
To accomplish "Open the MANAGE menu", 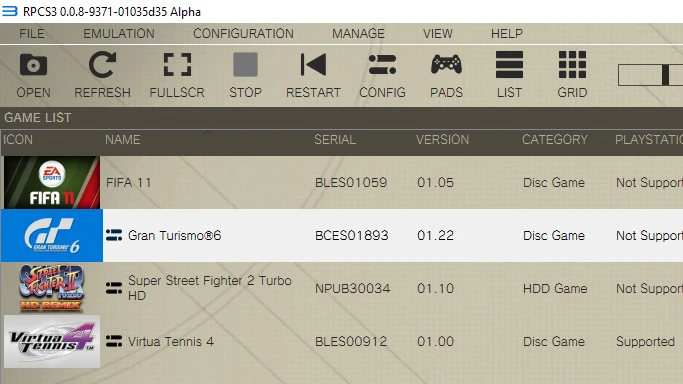I will coord(358,34).
